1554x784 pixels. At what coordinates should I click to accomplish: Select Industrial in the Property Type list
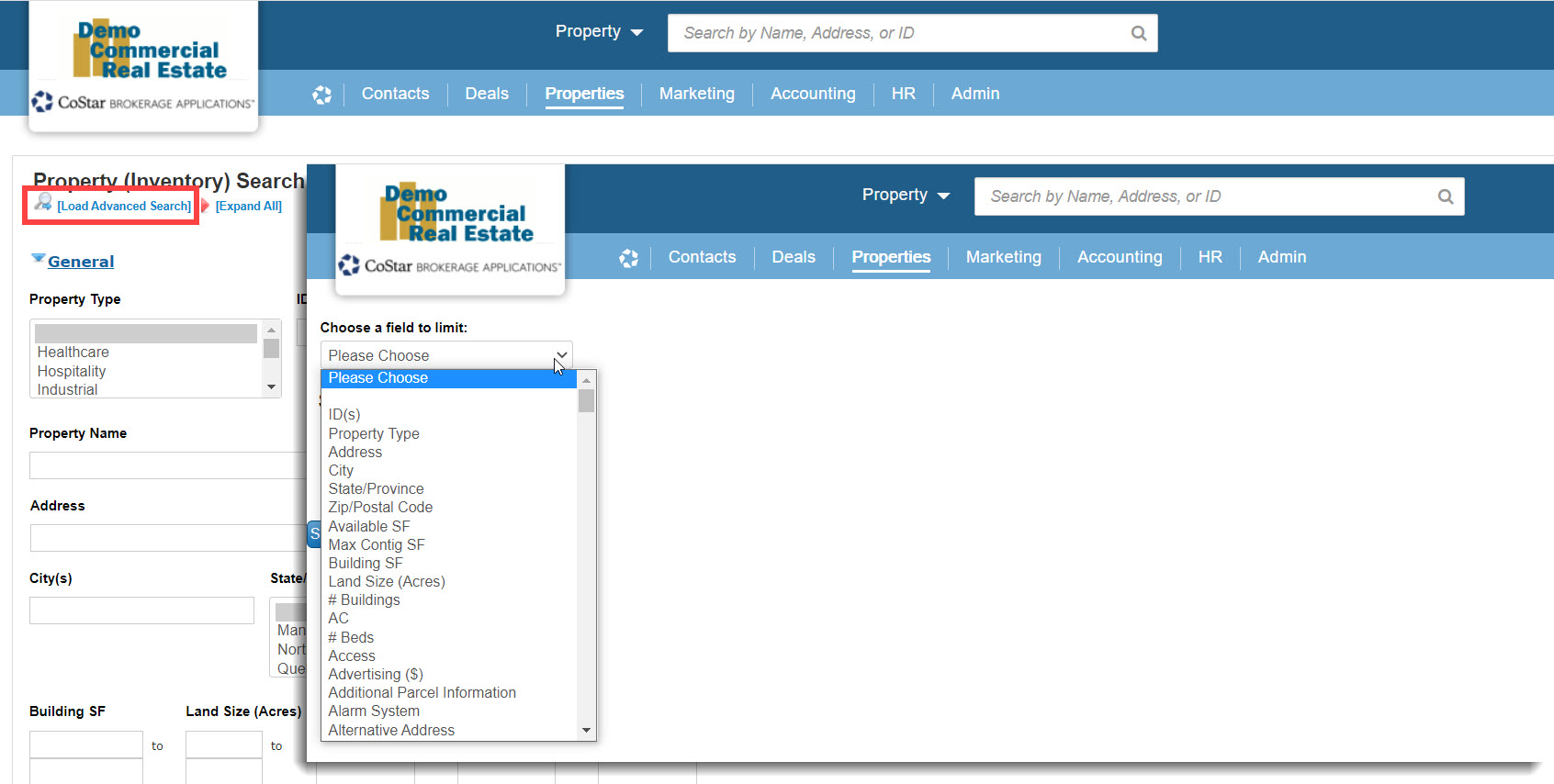point(147,390)
